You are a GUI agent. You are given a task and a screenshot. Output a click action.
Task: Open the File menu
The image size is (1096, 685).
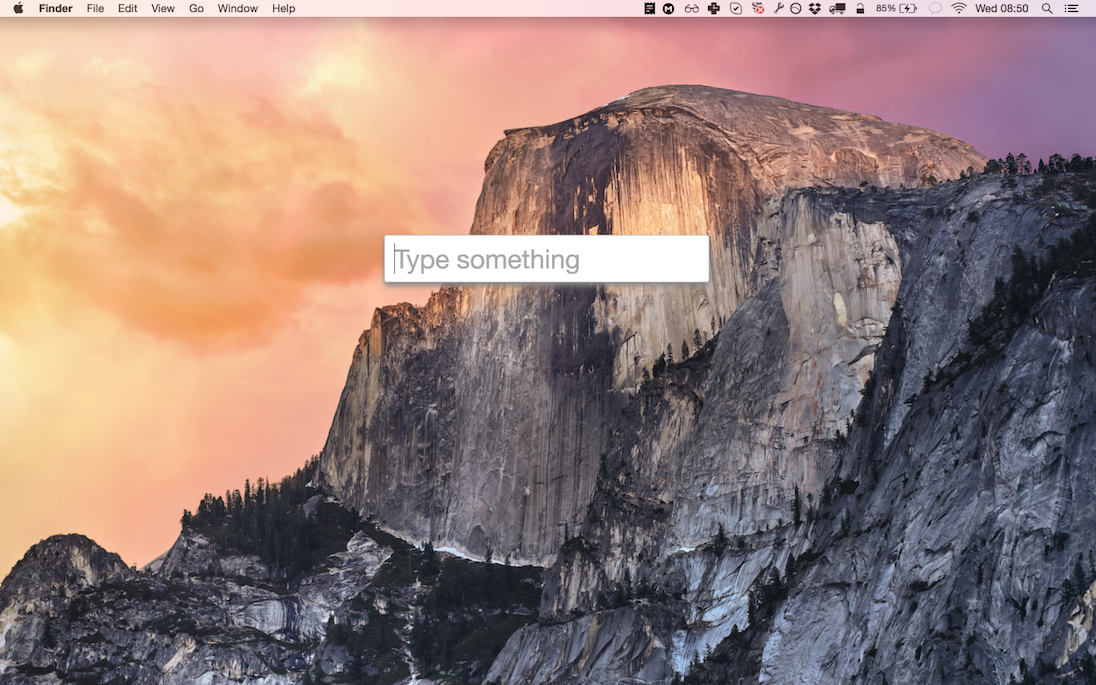click(x=95, y=8)
